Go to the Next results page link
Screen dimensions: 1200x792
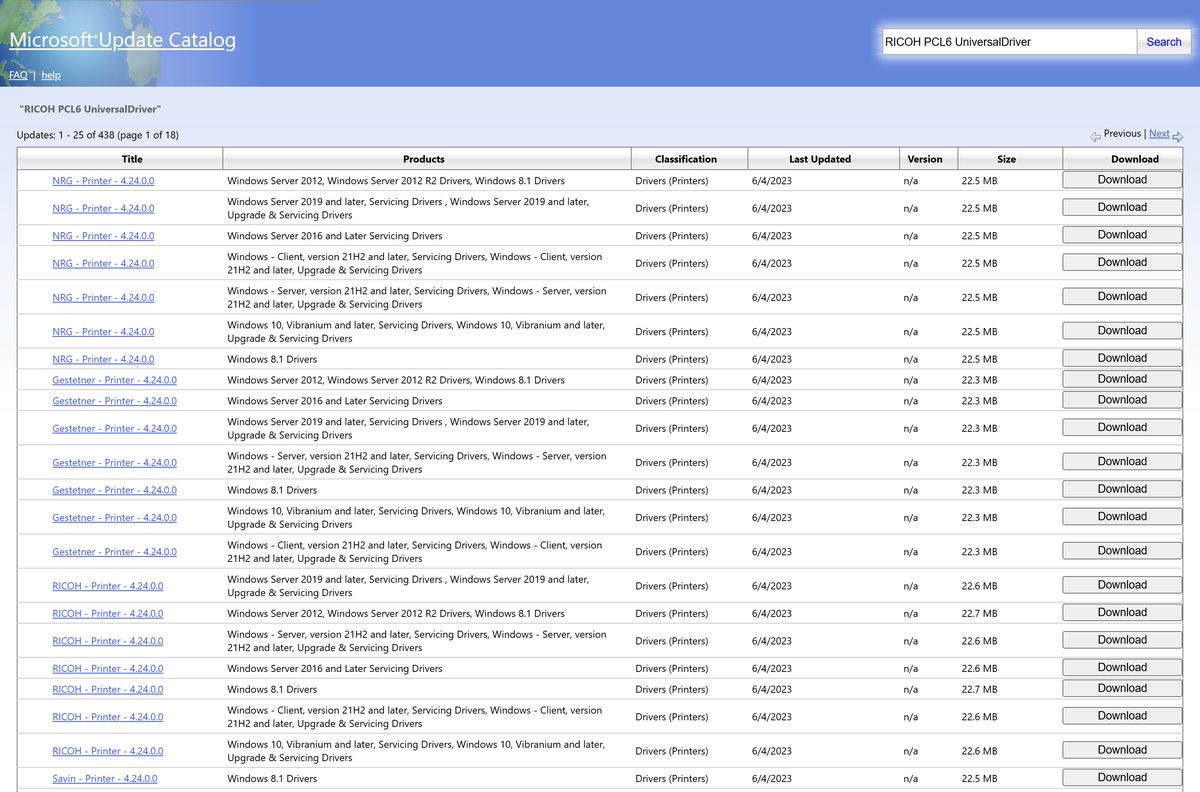tap(1159, 133)
